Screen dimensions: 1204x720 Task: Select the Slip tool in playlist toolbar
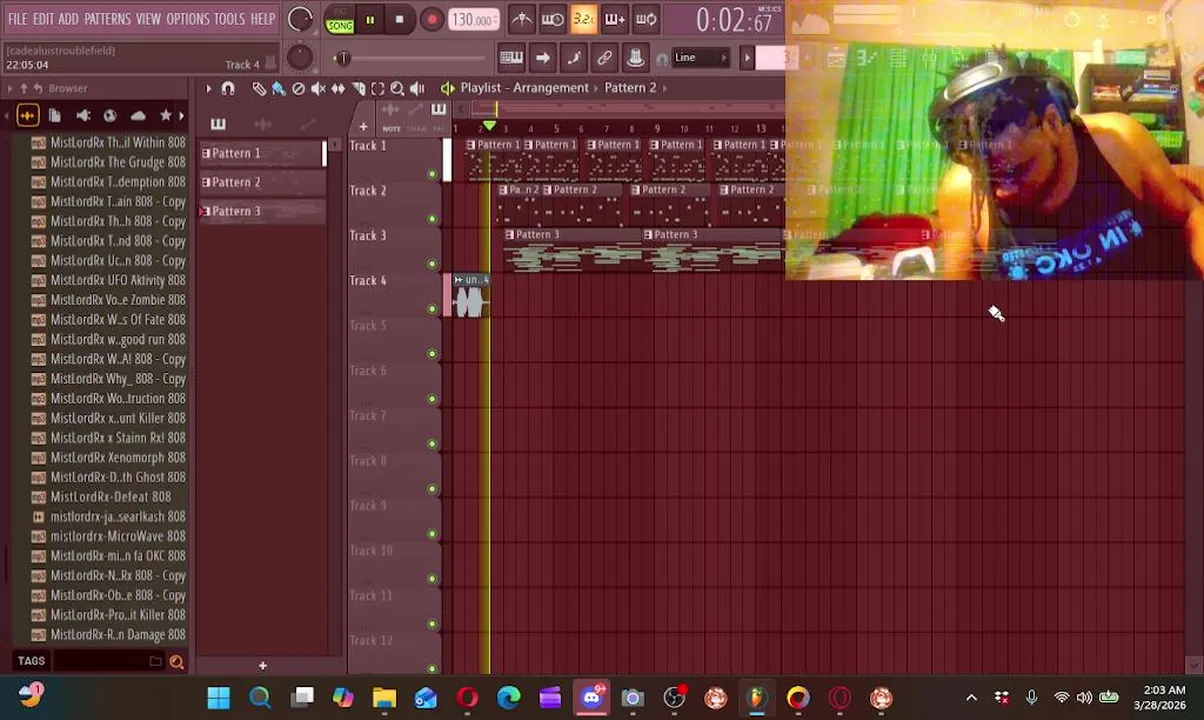click(338, 88)
